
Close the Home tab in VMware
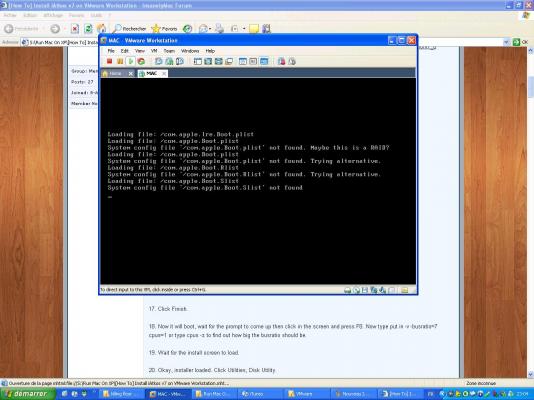[130, 74]
